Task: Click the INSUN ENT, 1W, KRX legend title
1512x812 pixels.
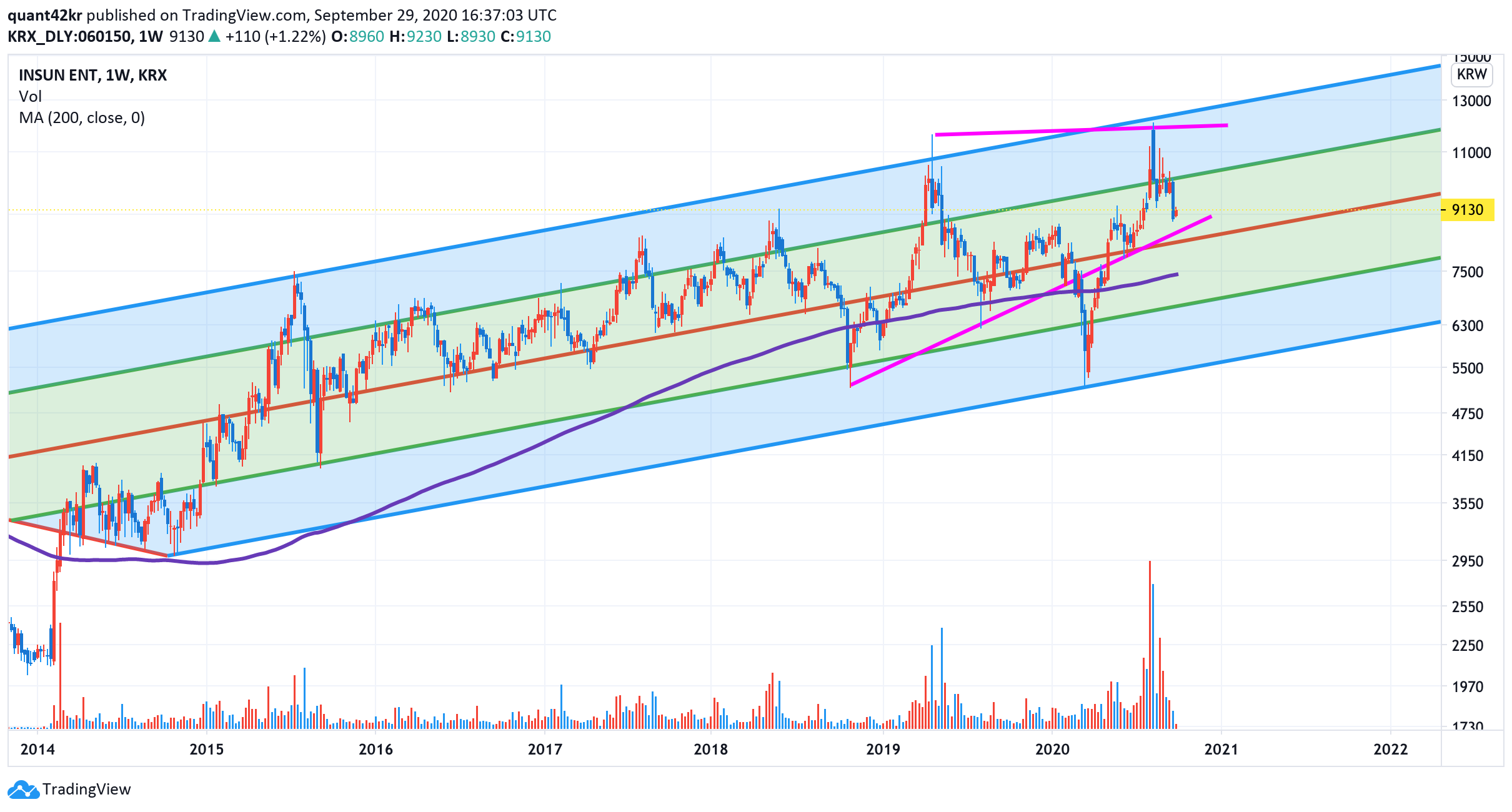Action: [92, 76]
